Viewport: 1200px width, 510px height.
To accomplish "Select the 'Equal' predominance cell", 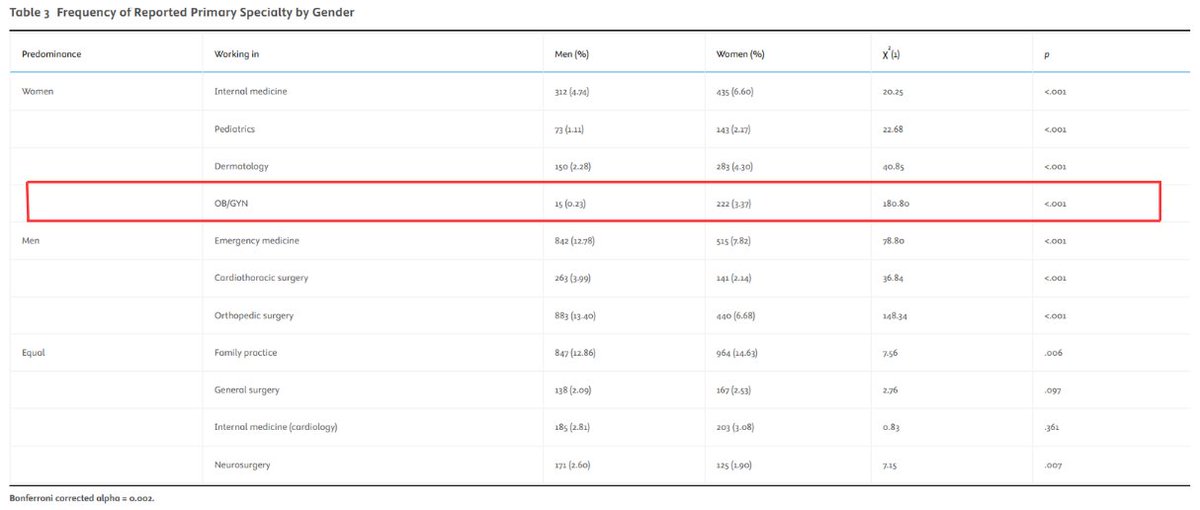I will [34, 353].
